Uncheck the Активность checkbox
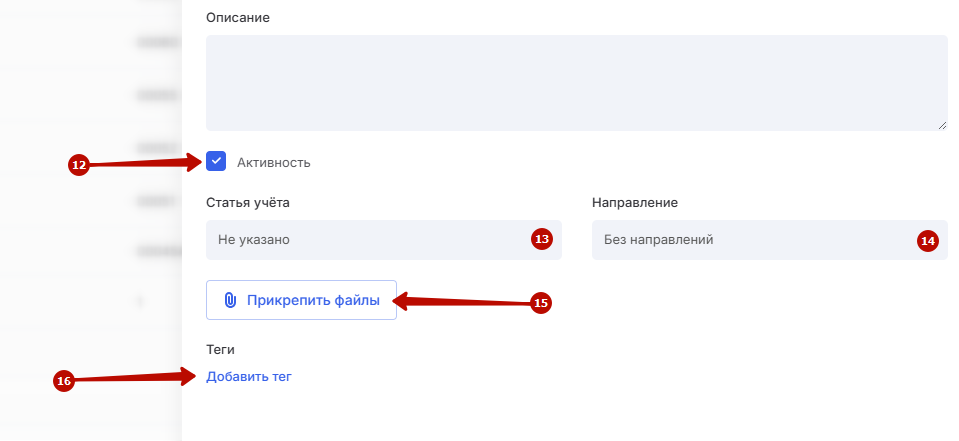959x441 pixels. 216,161
